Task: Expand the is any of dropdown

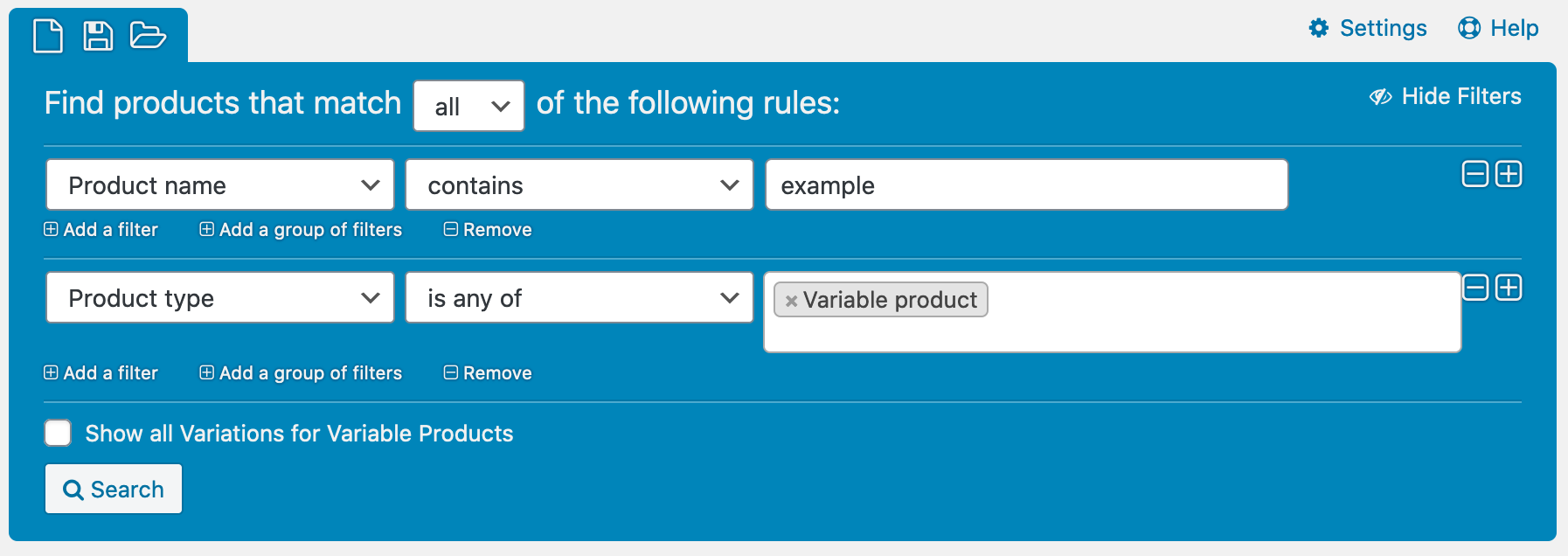Action: (579, 297)
